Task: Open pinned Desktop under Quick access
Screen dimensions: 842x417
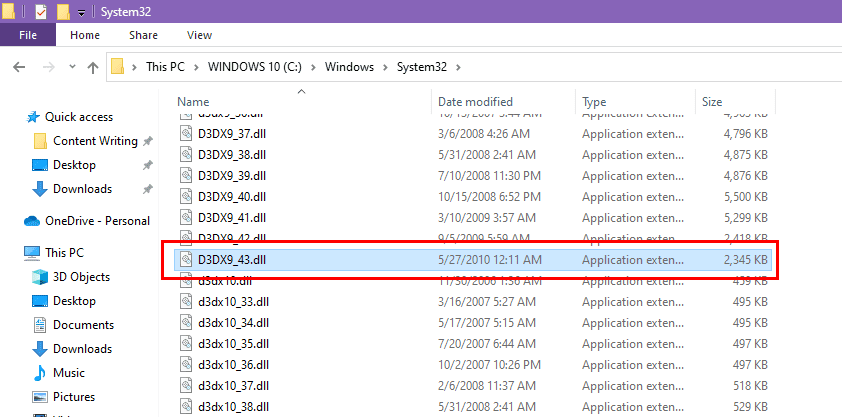Action: [x=74, y=165]
